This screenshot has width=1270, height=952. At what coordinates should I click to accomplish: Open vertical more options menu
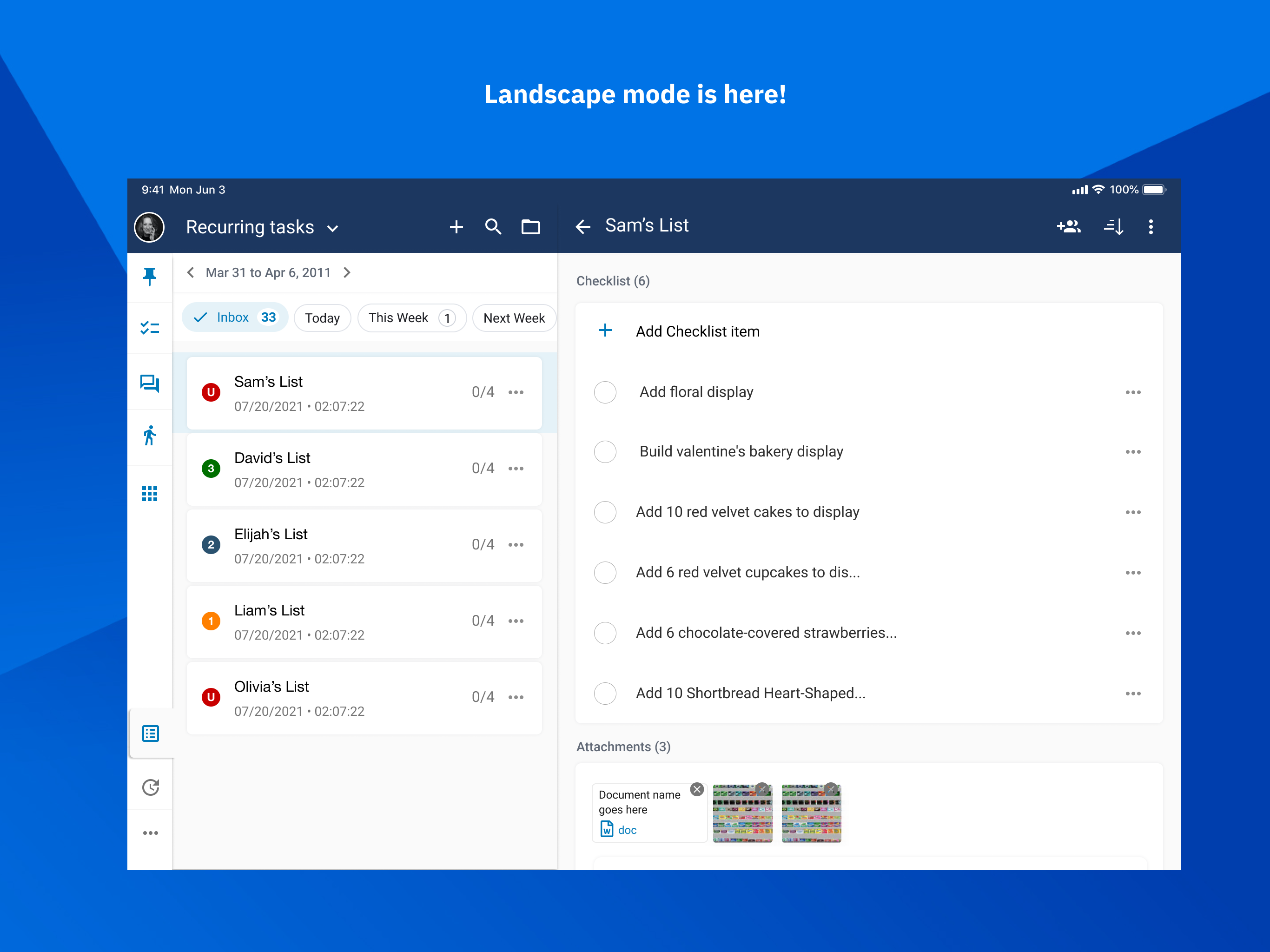(x=1151, y=227)
